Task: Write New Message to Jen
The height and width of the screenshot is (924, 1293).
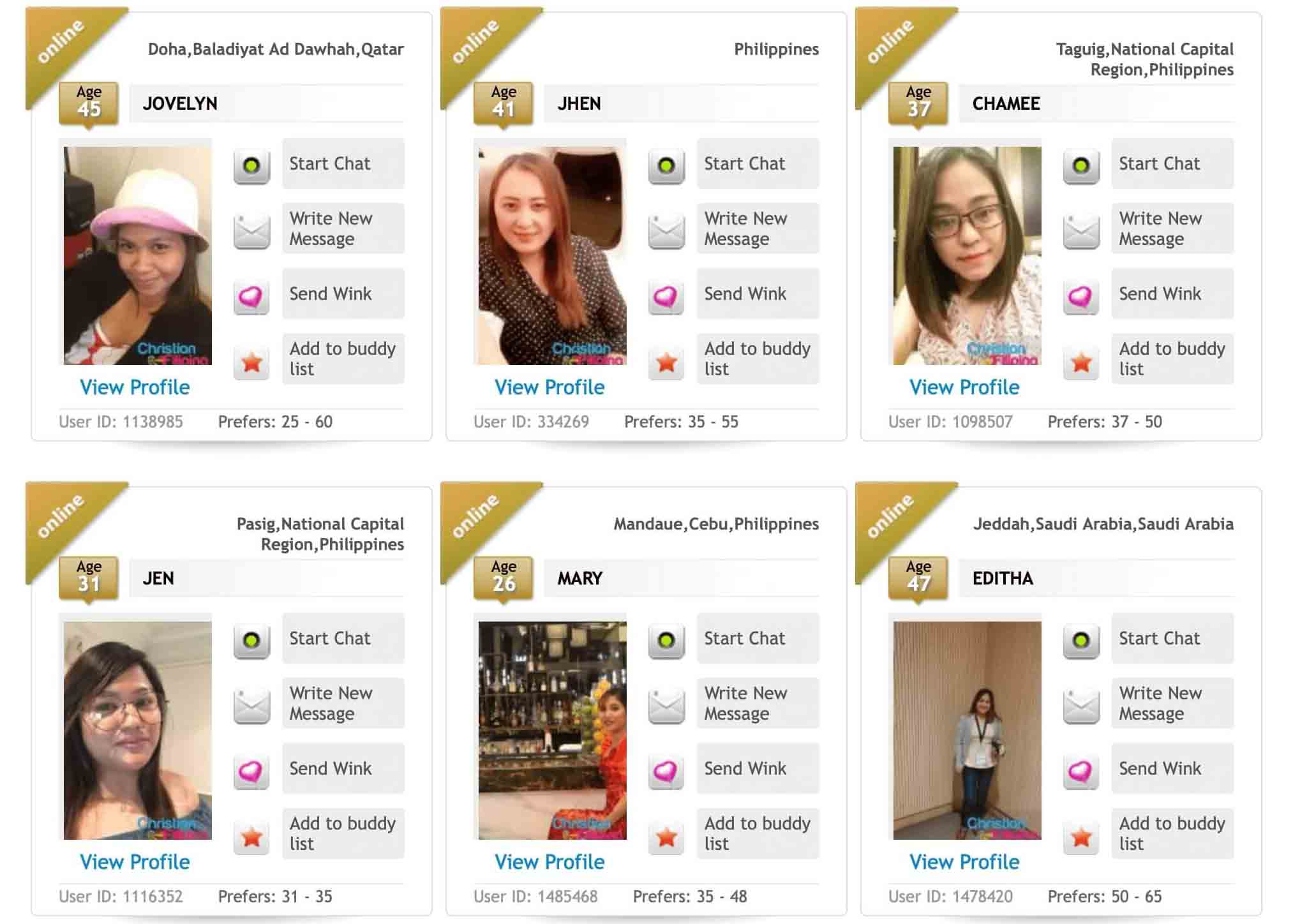Action: click(x=343, y=703)
